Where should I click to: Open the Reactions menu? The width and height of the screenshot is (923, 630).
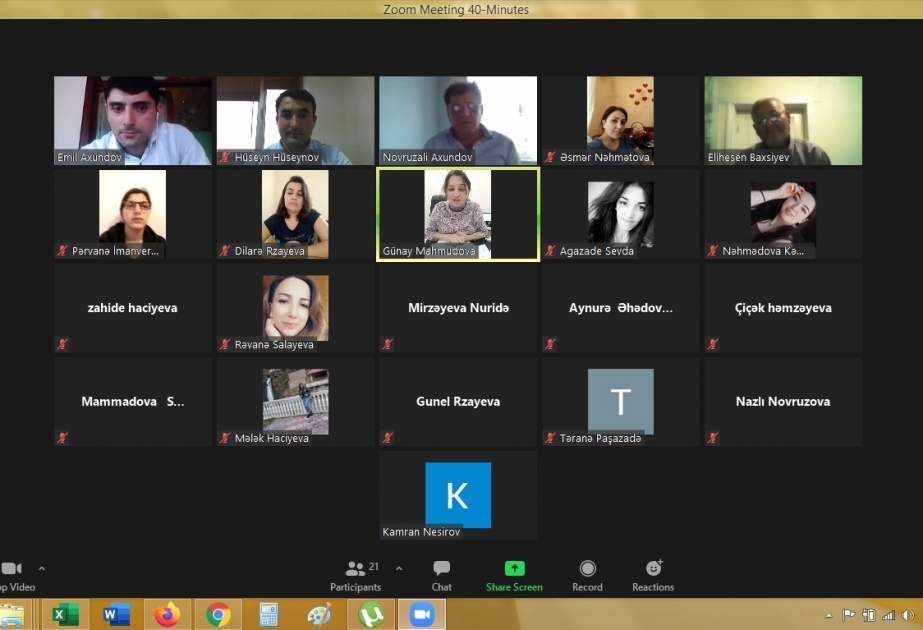[653, 576]
